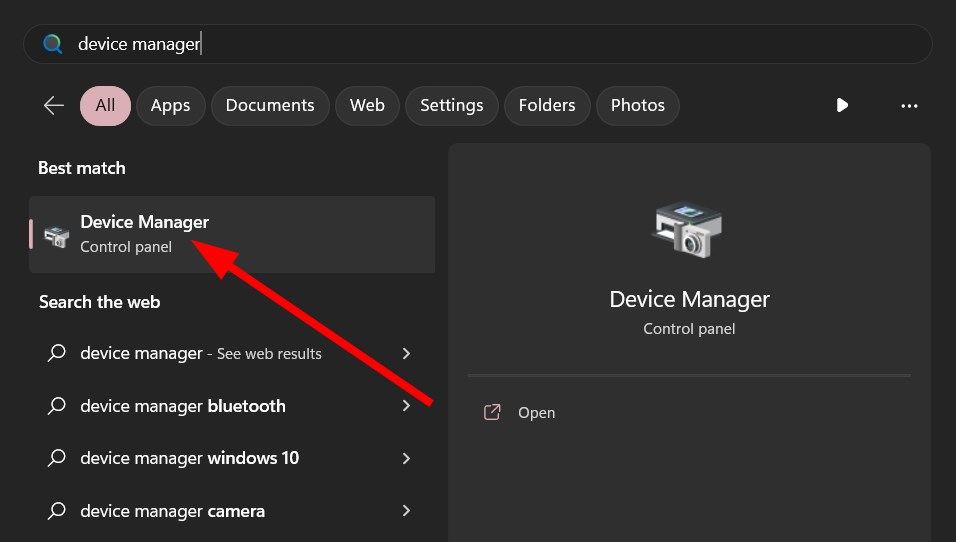956x542 pixels.
Task: Show more filters with the play arrow
Action: (842, 105)
